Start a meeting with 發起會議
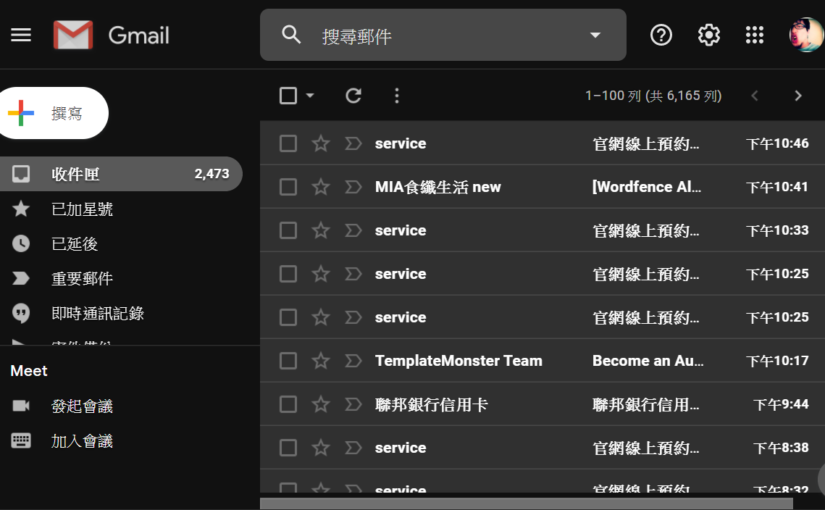Screen dimensions: 825x510 [x=82, y=406]
